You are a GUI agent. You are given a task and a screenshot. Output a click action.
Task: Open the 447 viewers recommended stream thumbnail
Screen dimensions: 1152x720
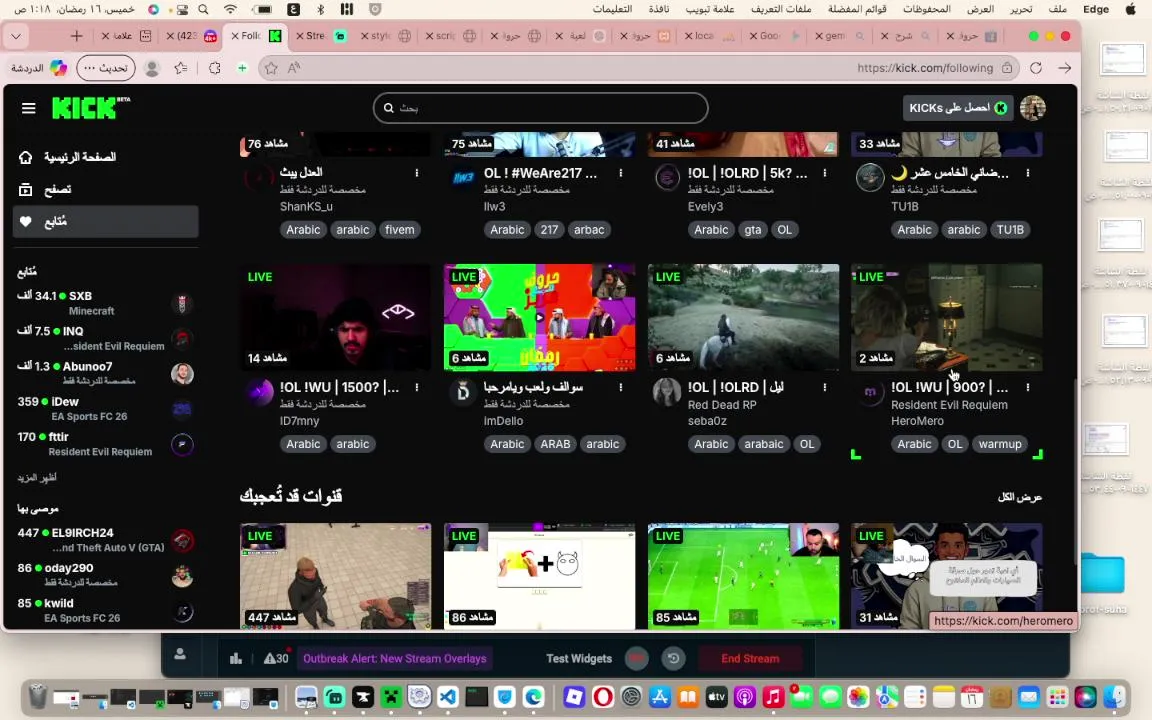coord(336,576)
